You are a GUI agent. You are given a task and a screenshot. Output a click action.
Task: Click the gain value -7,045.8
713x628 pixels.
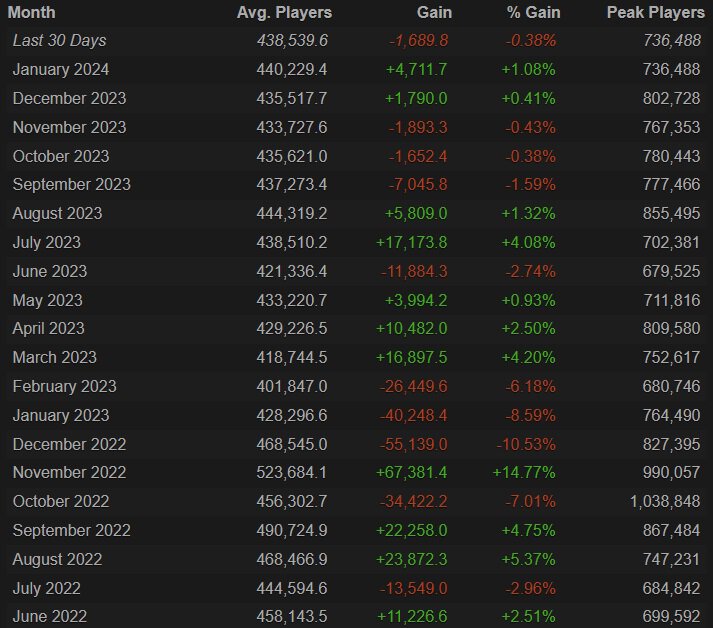pos(418,185)
